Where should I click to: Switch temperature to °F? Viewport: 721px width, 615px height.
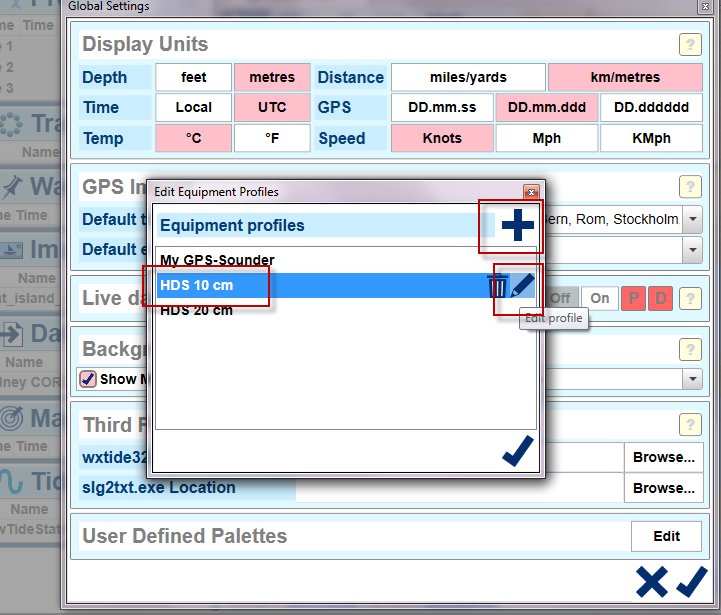click(x=272, y=138)
